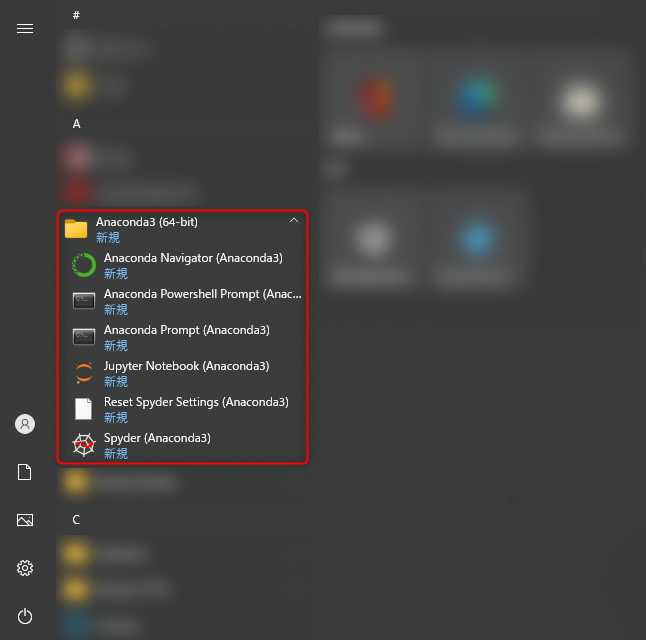Launch Anaconda Navigator via its green ring icon
The image size is (646, 640).
point(84,265)
